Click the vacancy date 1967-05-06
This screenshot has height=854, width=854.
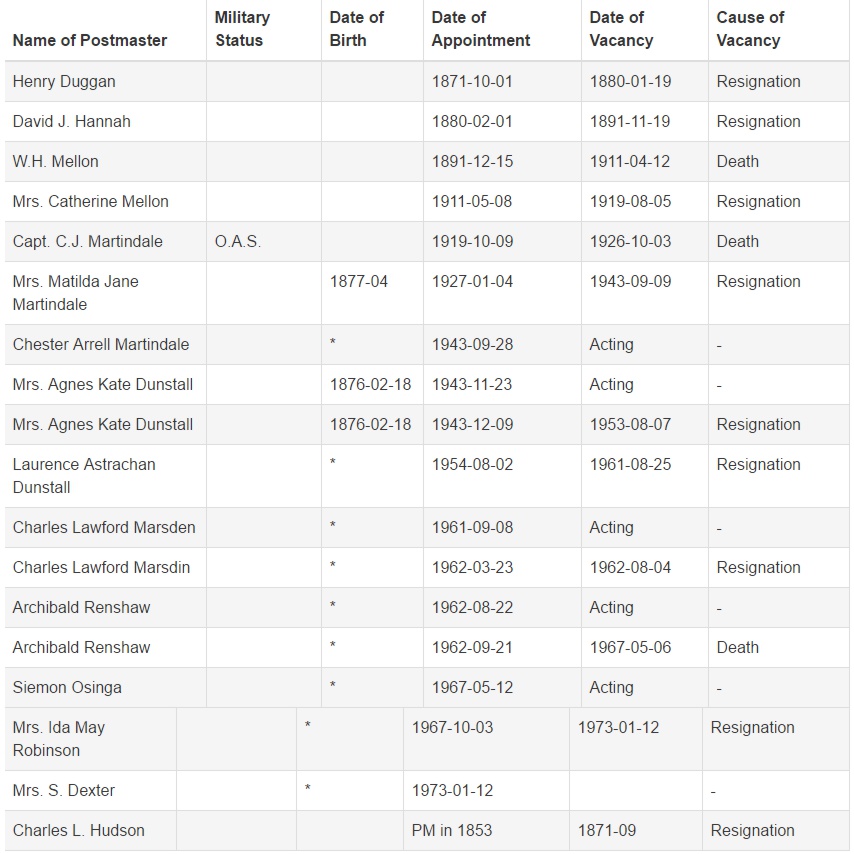(x=630, y=648)
